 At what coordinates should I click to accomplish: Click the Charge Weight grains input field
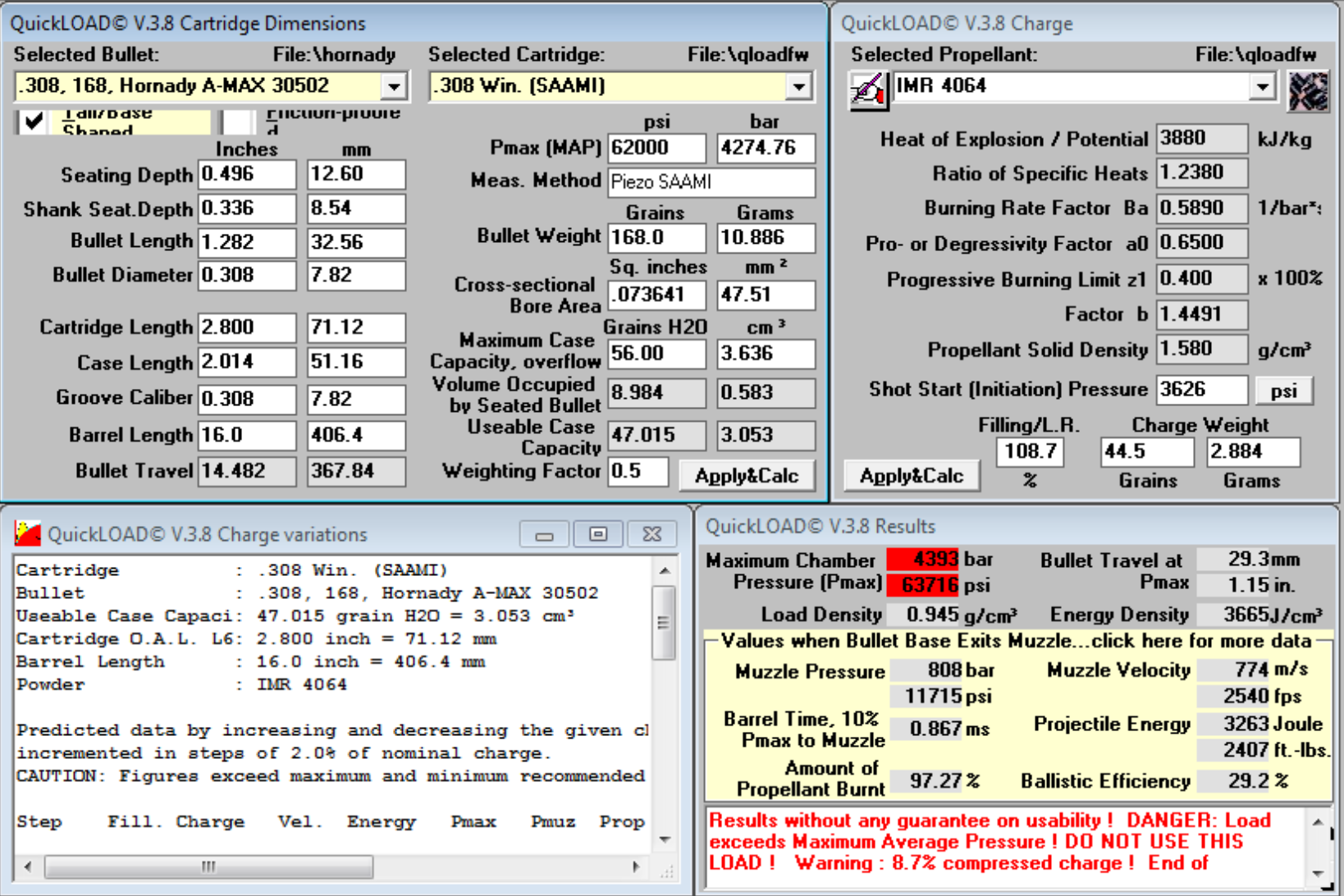point(1146,451)
